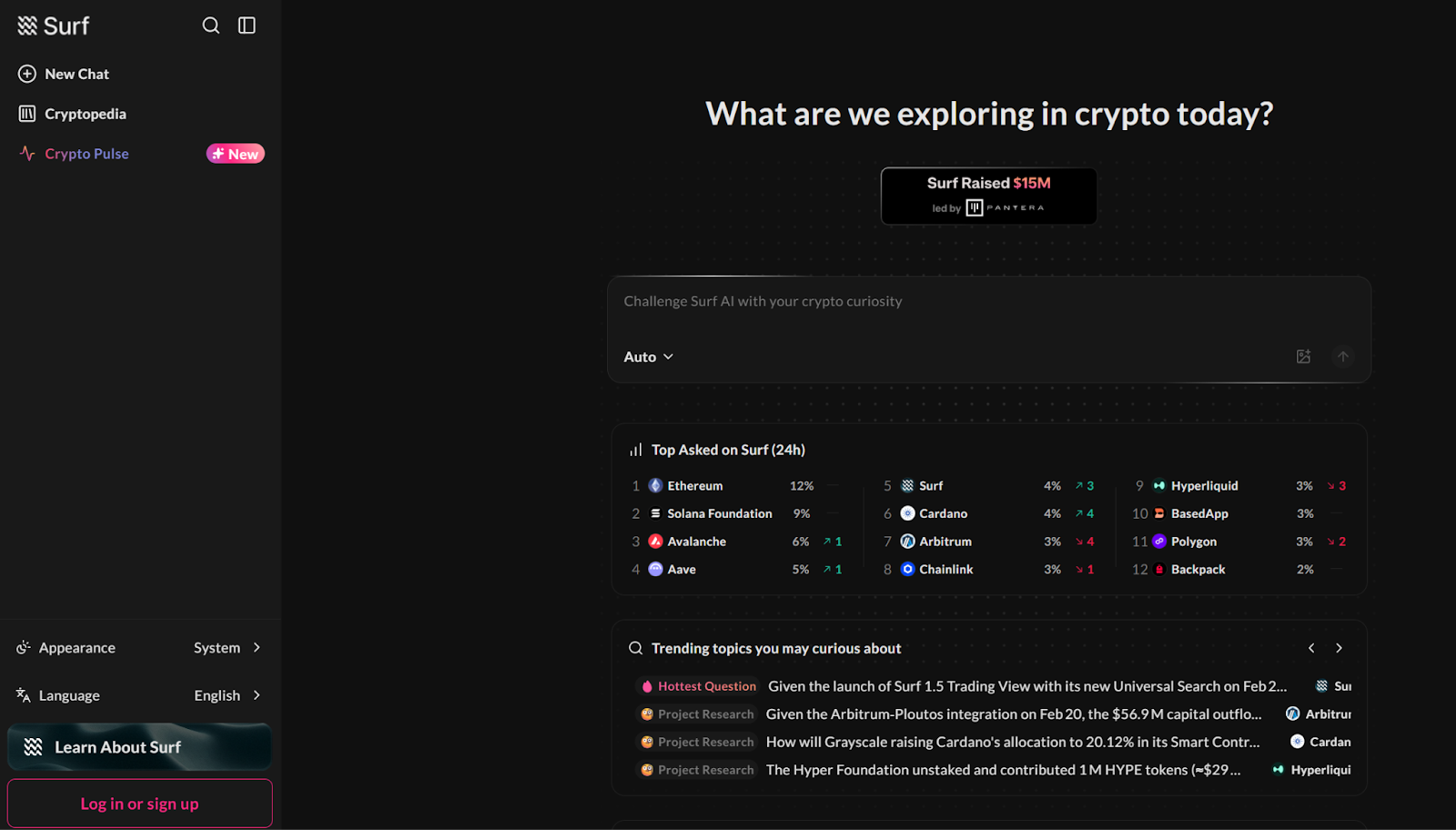
Task: Open Crypto Pulse section
Action: (x=74, y=154)
